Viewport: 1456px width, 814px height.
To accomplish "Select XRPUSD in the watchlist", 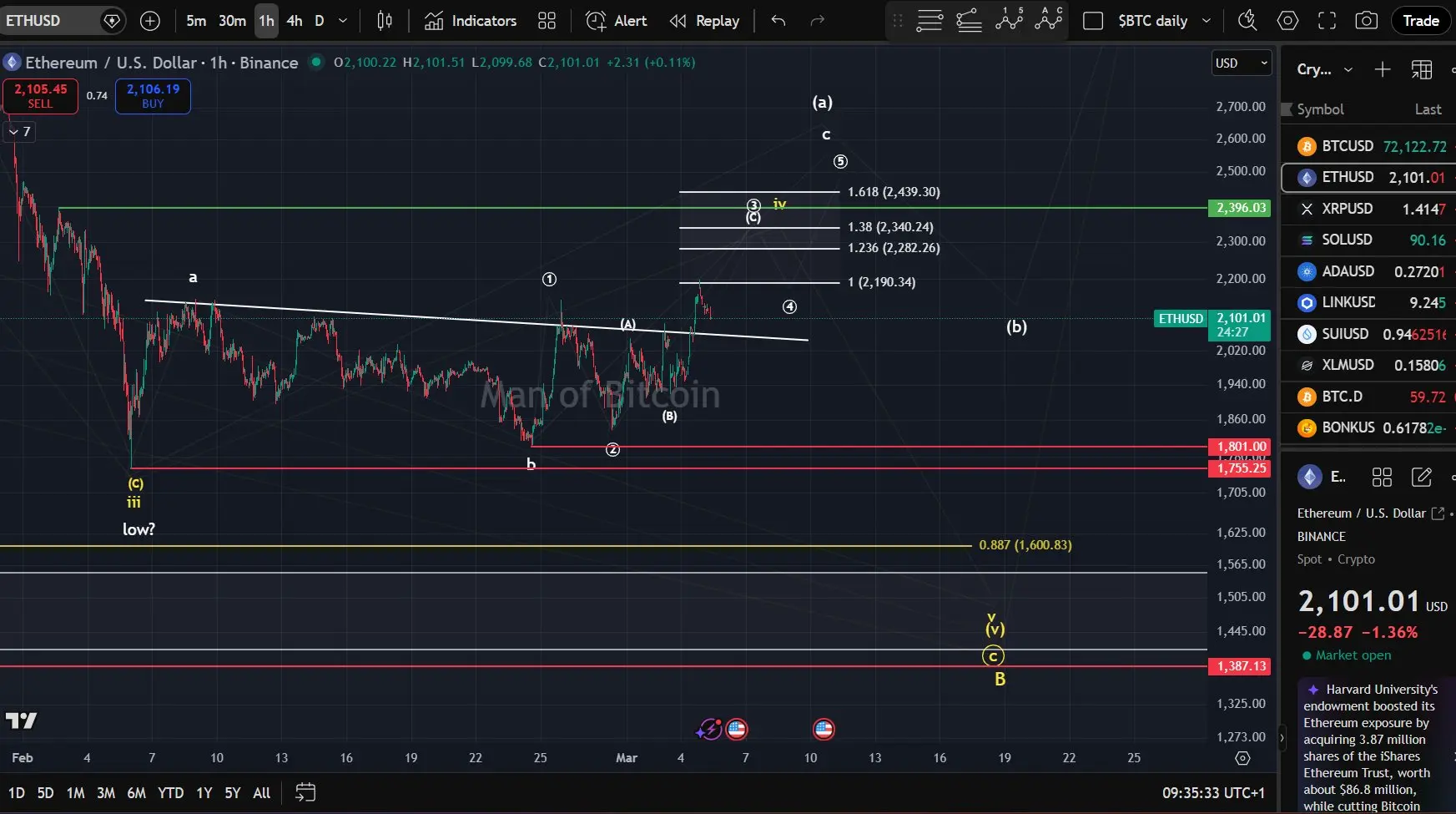I will (x=1368, y=209).
